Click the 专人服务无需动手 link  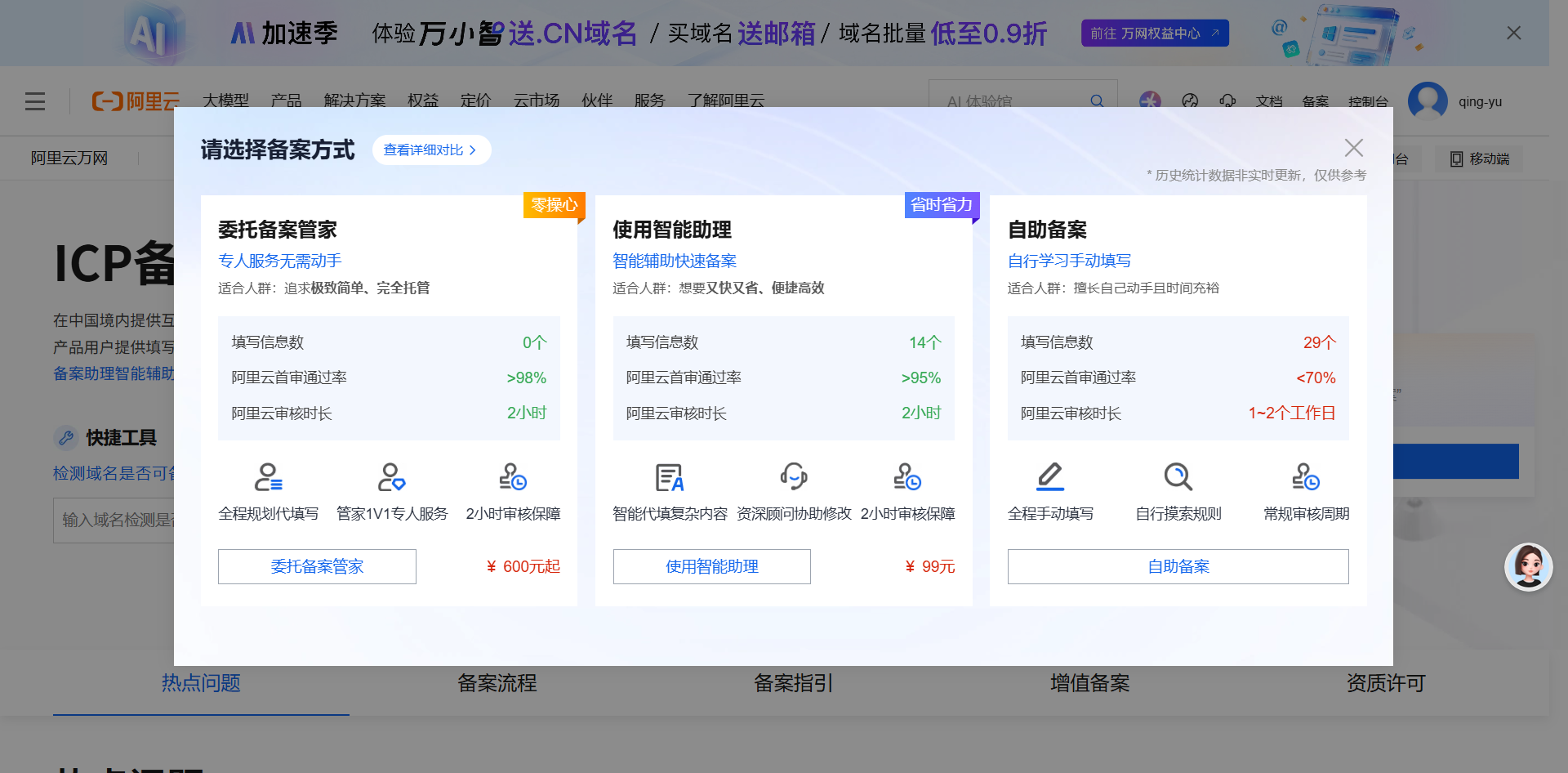pos(280,261)
